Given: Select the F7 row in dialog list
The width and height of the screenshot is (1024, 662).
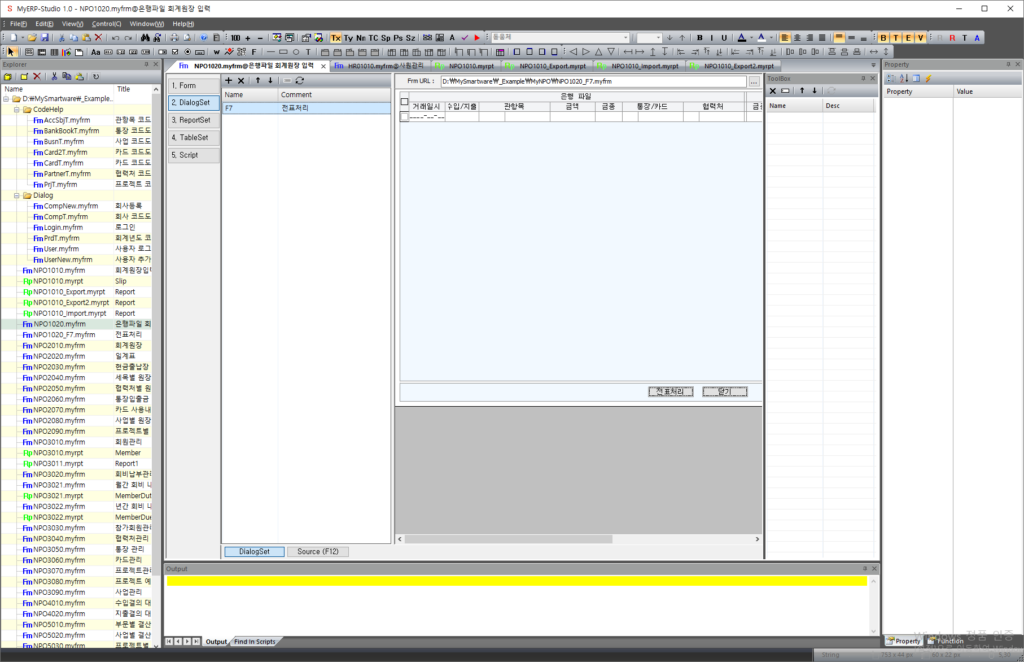Looking at the screenshot, I should pyautogui.click(x=306, y=108).
